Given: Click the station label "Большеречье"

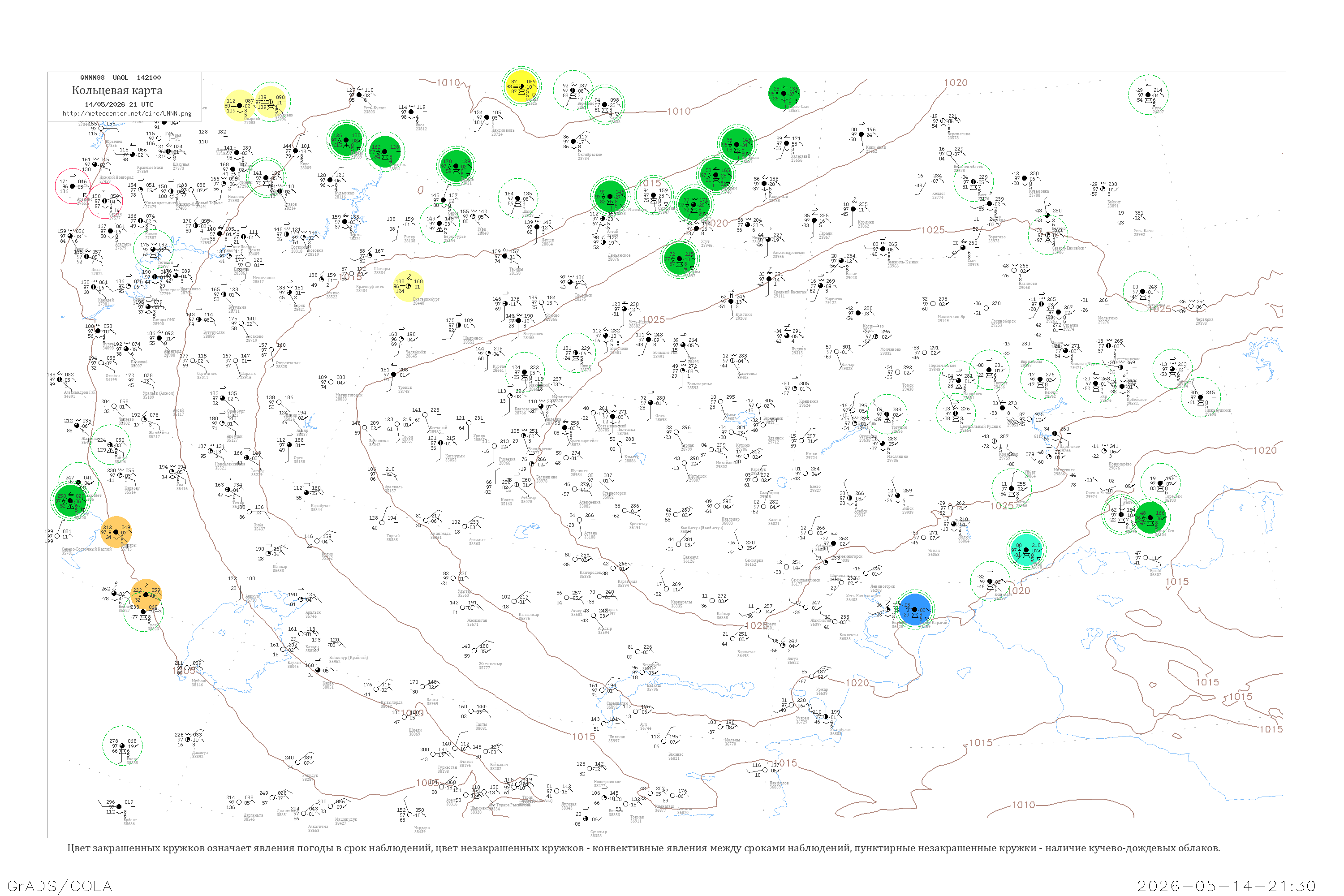Looking at the screenshot, I should coord(699,384).
